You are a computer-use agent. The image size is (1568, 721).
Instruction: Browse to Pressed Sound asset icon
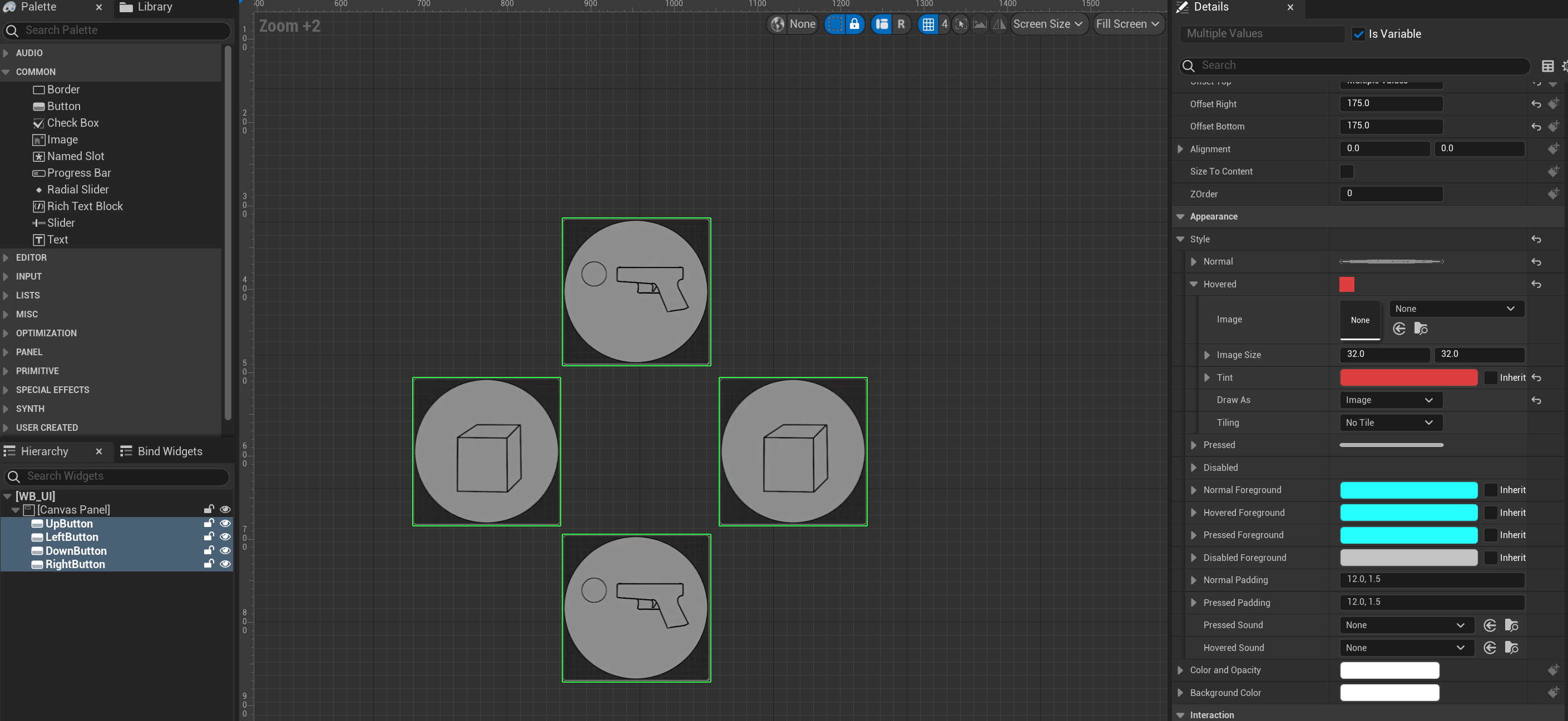(x=1511, y=625)
